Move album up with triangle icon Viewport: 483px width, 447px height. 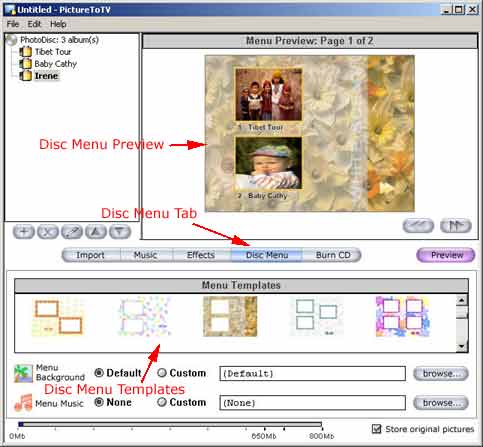click(x=96, y=232)
